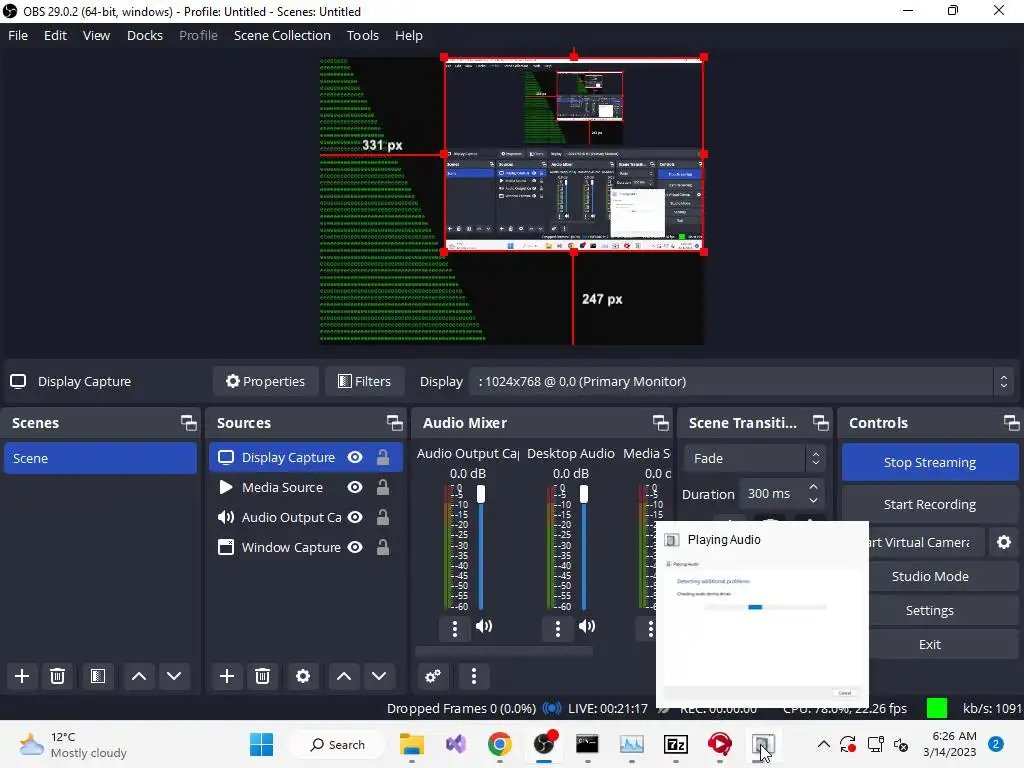This screenshot has width=1024, height=768.
Task: Mute Audio Output Capture channel
Action: 484,627
